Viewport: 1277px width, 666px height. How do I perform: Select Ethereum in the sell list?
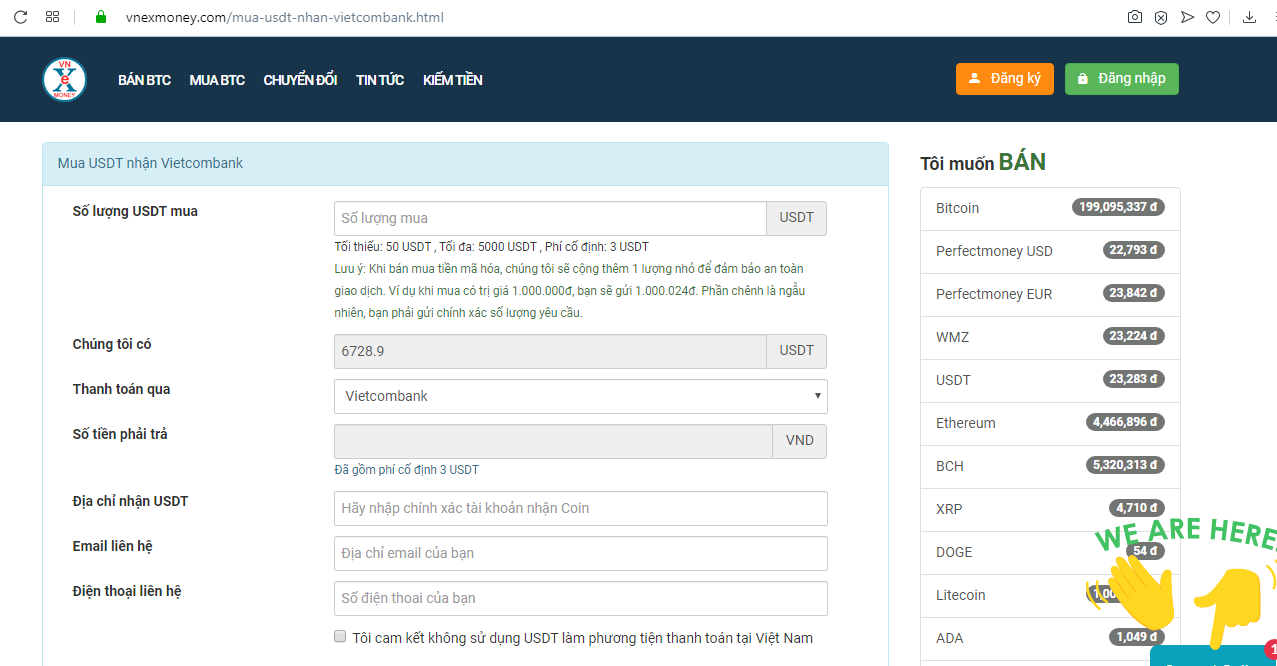(x=1050, y=423)
